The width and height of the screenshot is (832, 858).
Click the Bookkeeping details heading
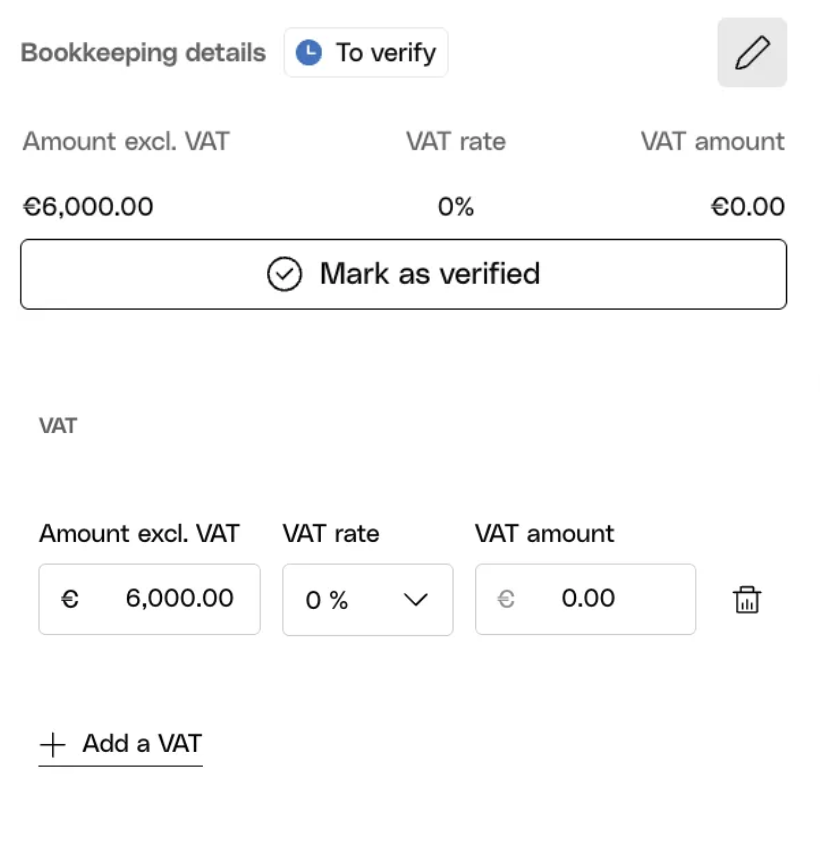click(143, 53)
